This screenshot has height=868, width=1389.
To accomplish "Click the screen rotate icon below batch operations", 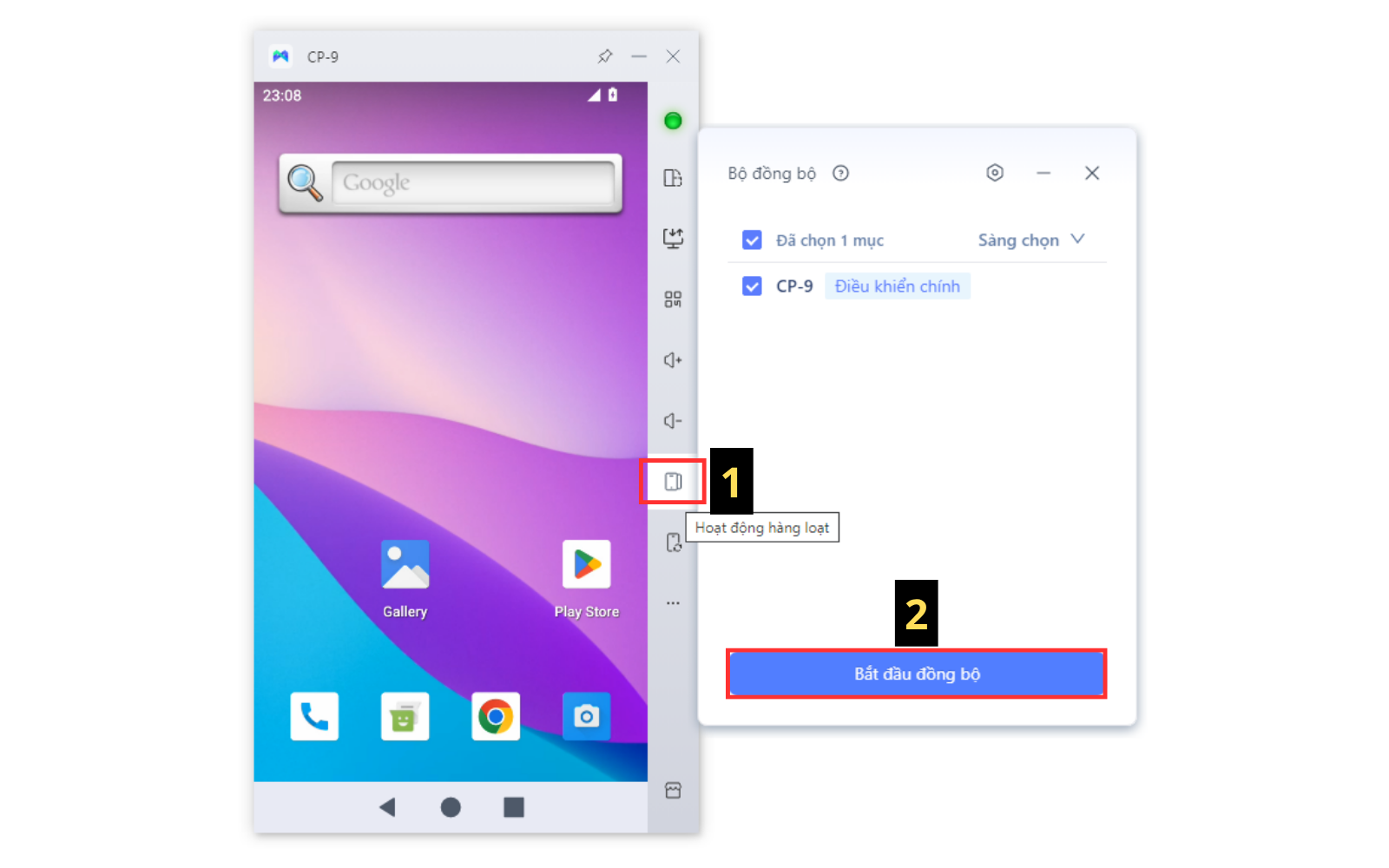I will click(x=673, y=542).
